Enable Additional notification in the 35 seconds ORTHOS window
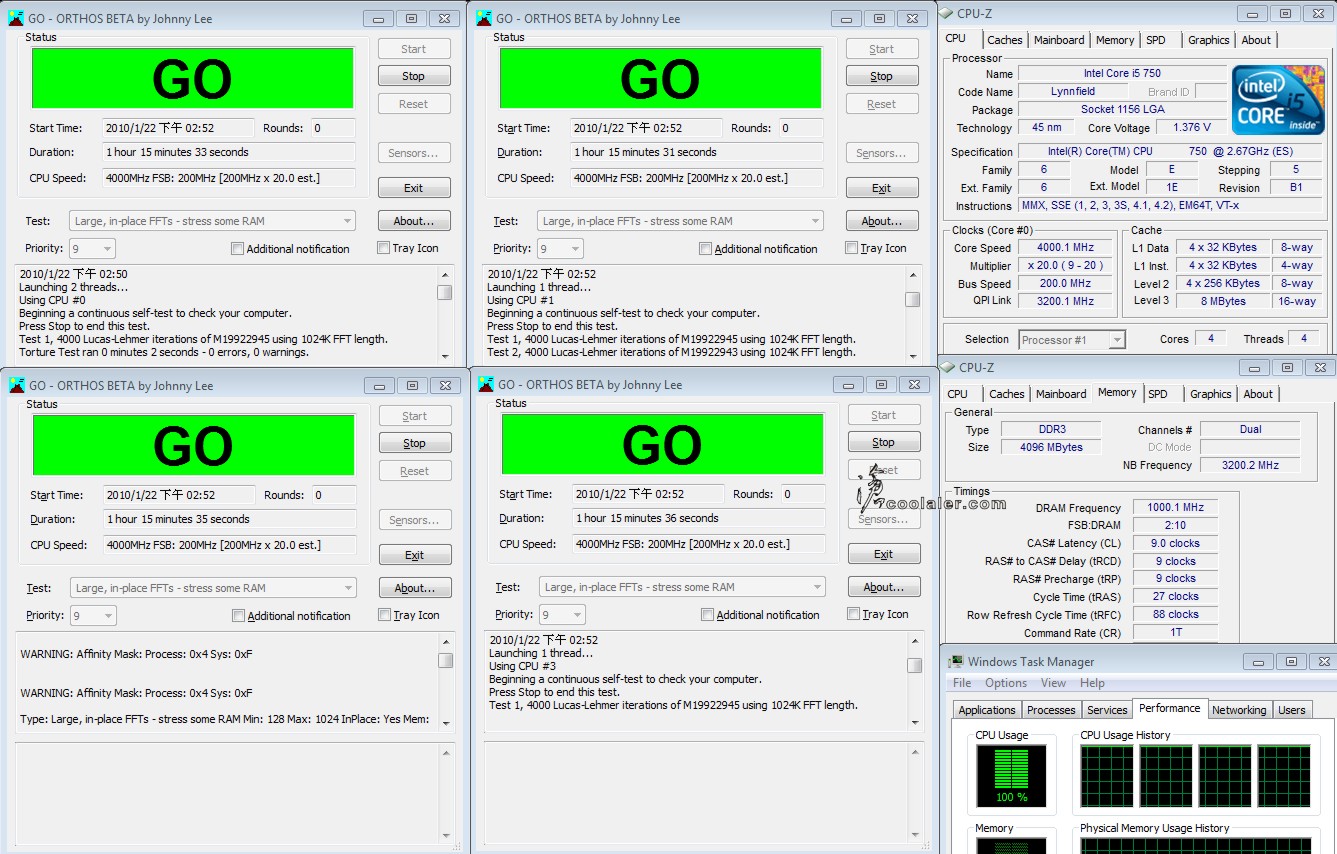This screenshot has height=854, width=1337. 238,615
